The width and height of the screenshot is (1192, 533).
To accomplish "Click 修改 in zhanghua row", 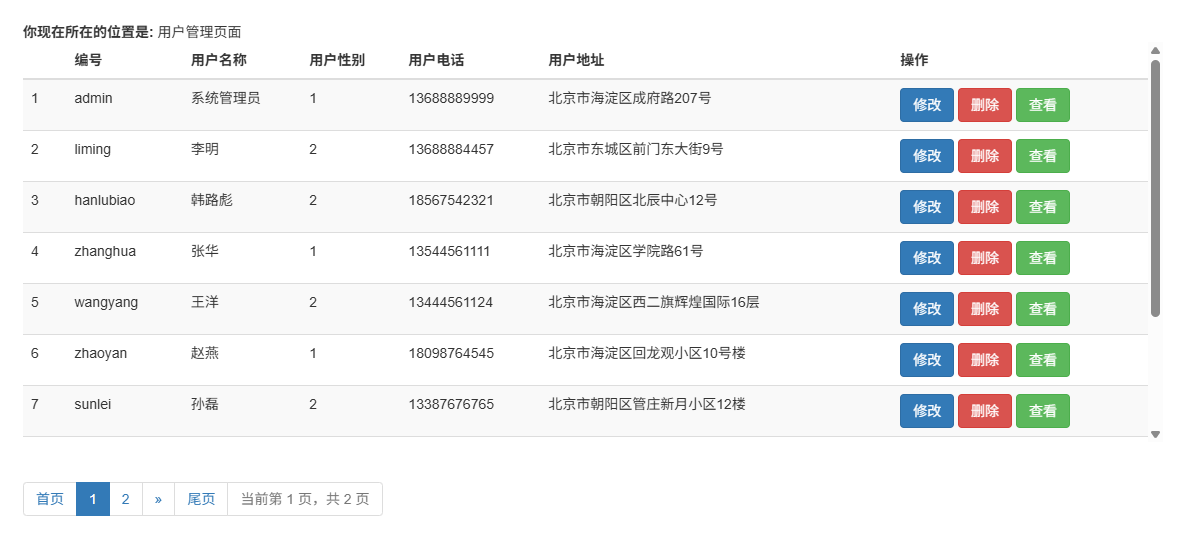I will (927, 258).
